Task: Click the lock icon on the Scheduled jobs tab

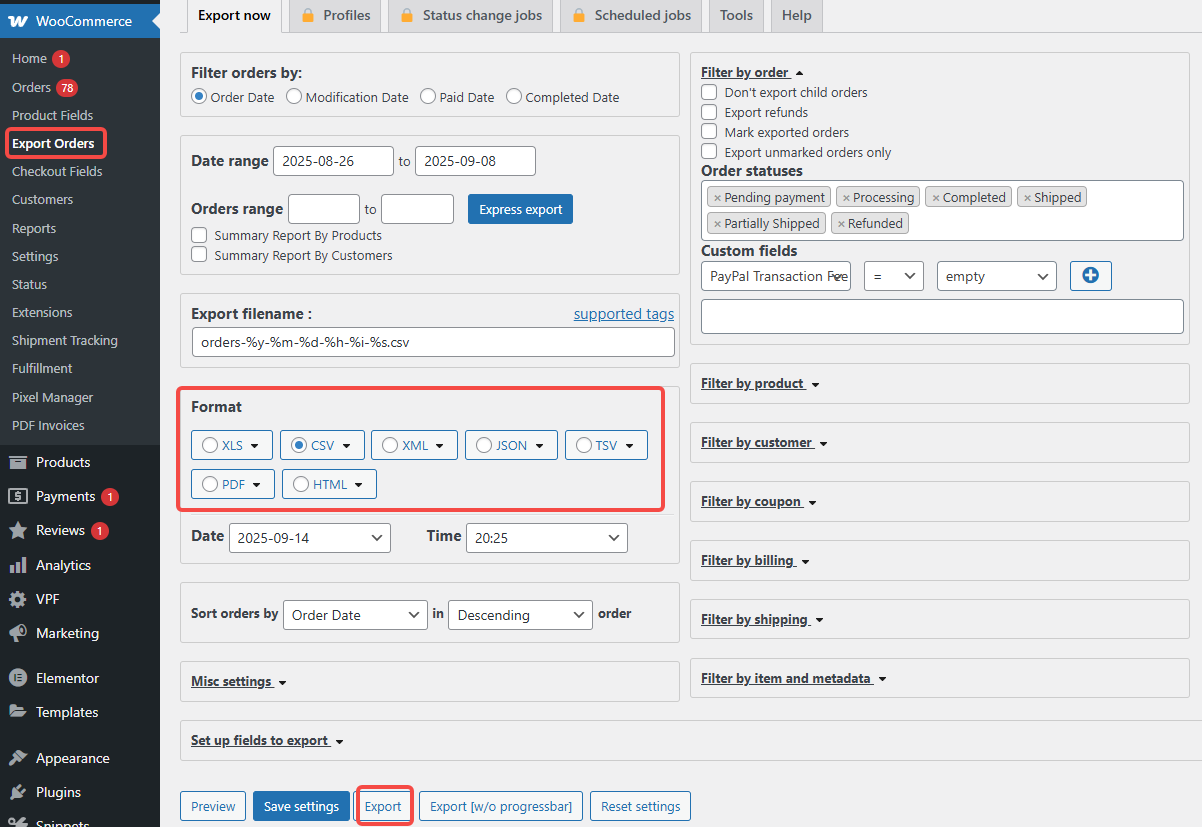Action: tap(578, 15)
